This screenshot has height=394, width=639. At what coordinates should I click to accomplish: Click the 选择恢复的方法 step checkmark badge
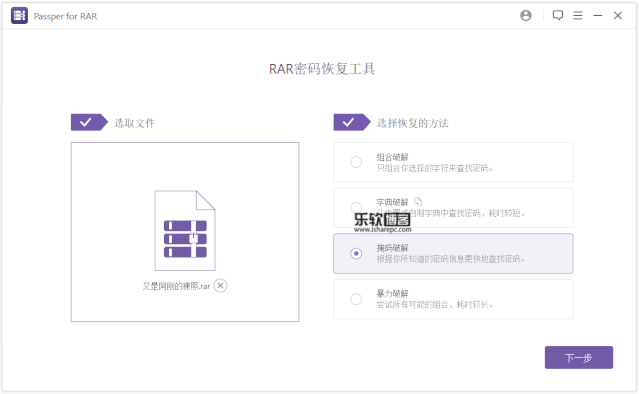(352, 122)
